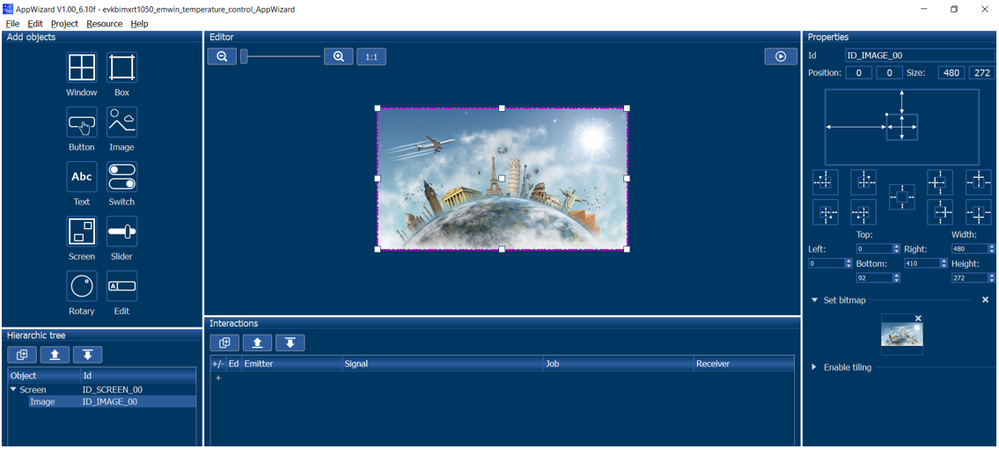Select the ID_IMAGE_00 row in tree

click(x=102, y=402)
